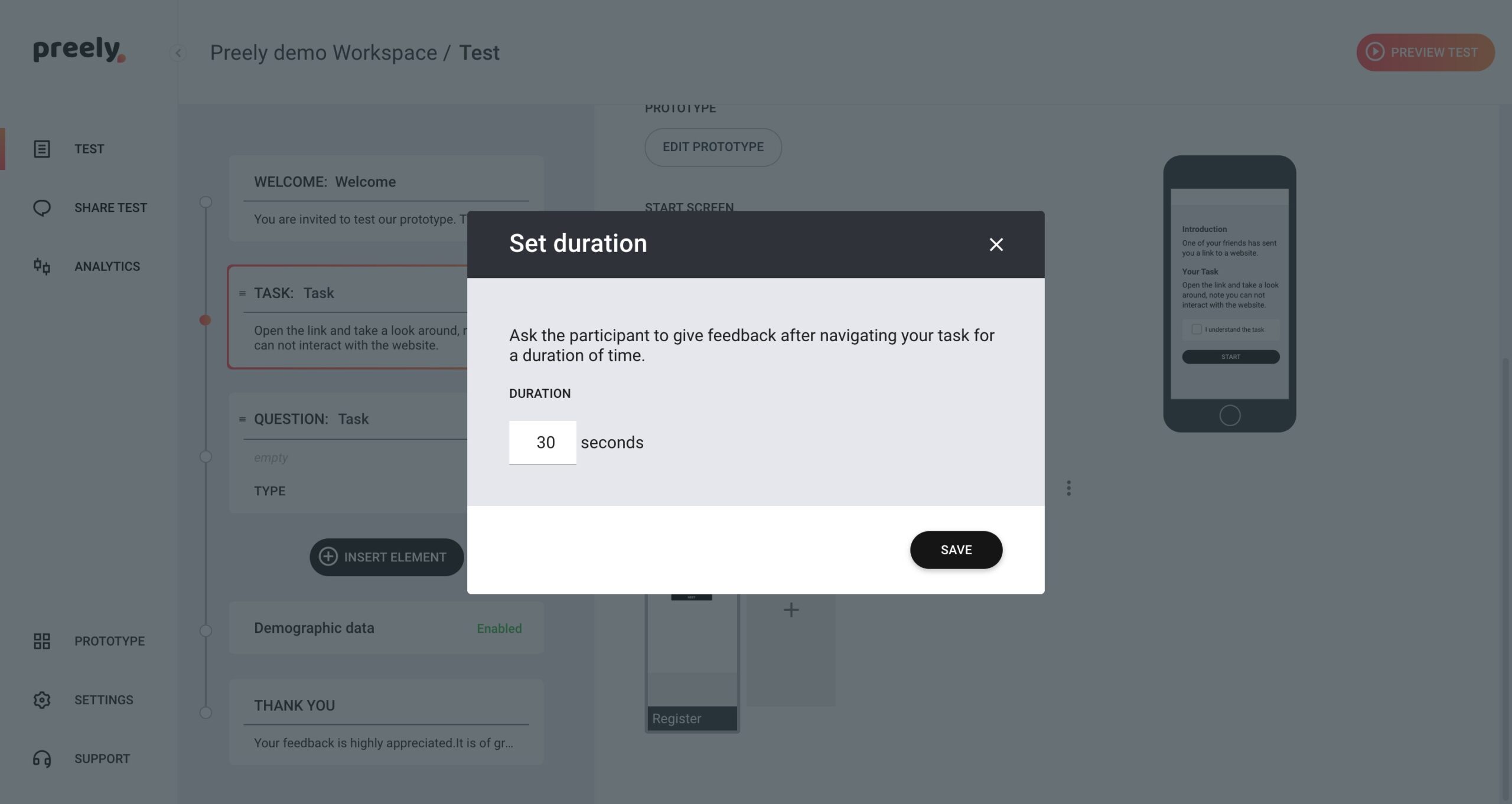Image resolution: width=1512 pixels, height=804 pixels.
Task: Open the Analytics menu item
Action: 107,266
